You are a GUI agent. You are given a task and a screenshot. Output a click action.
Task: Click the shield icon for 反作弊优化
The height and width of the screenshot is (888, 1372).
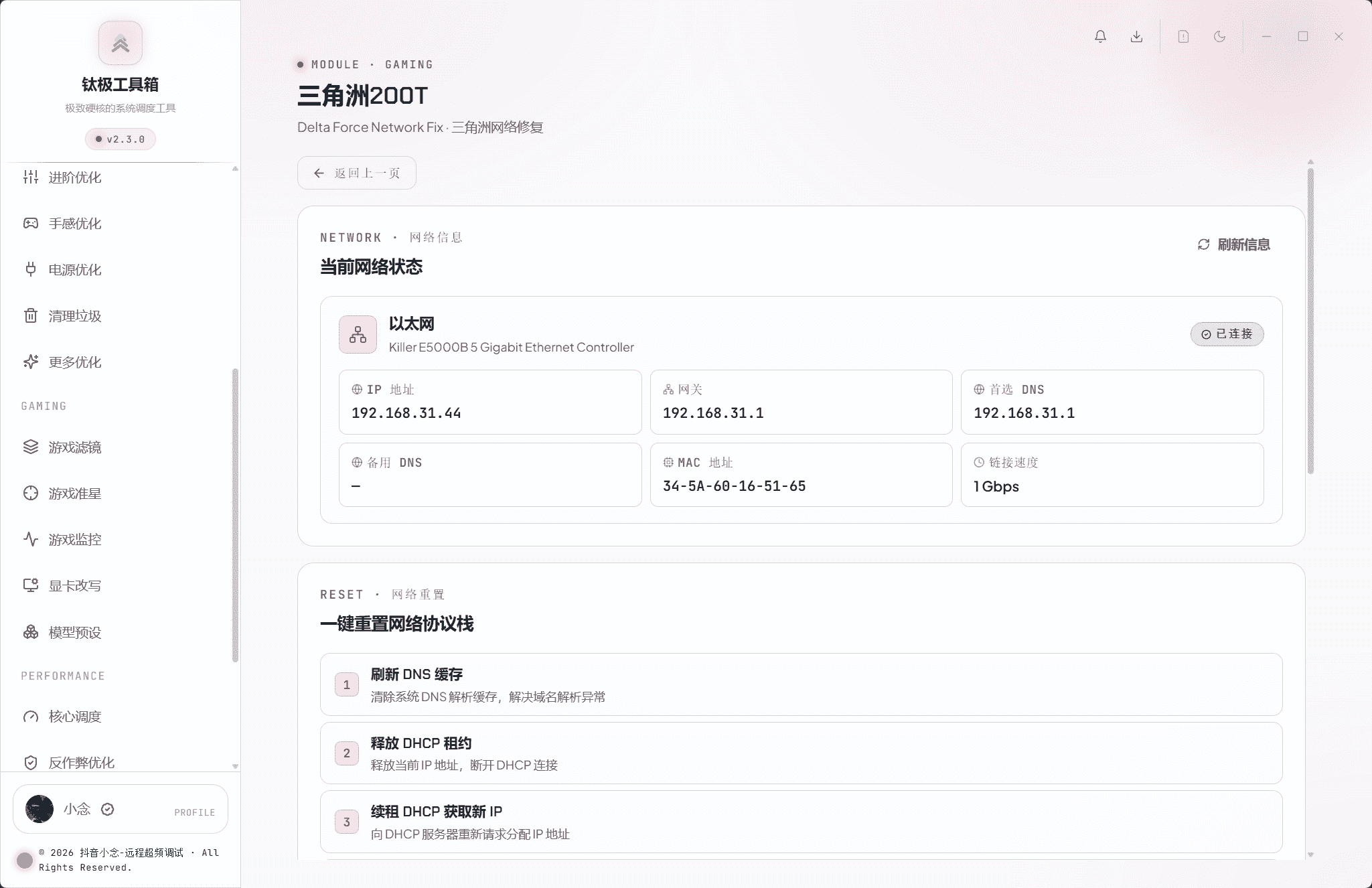[31, 763]
